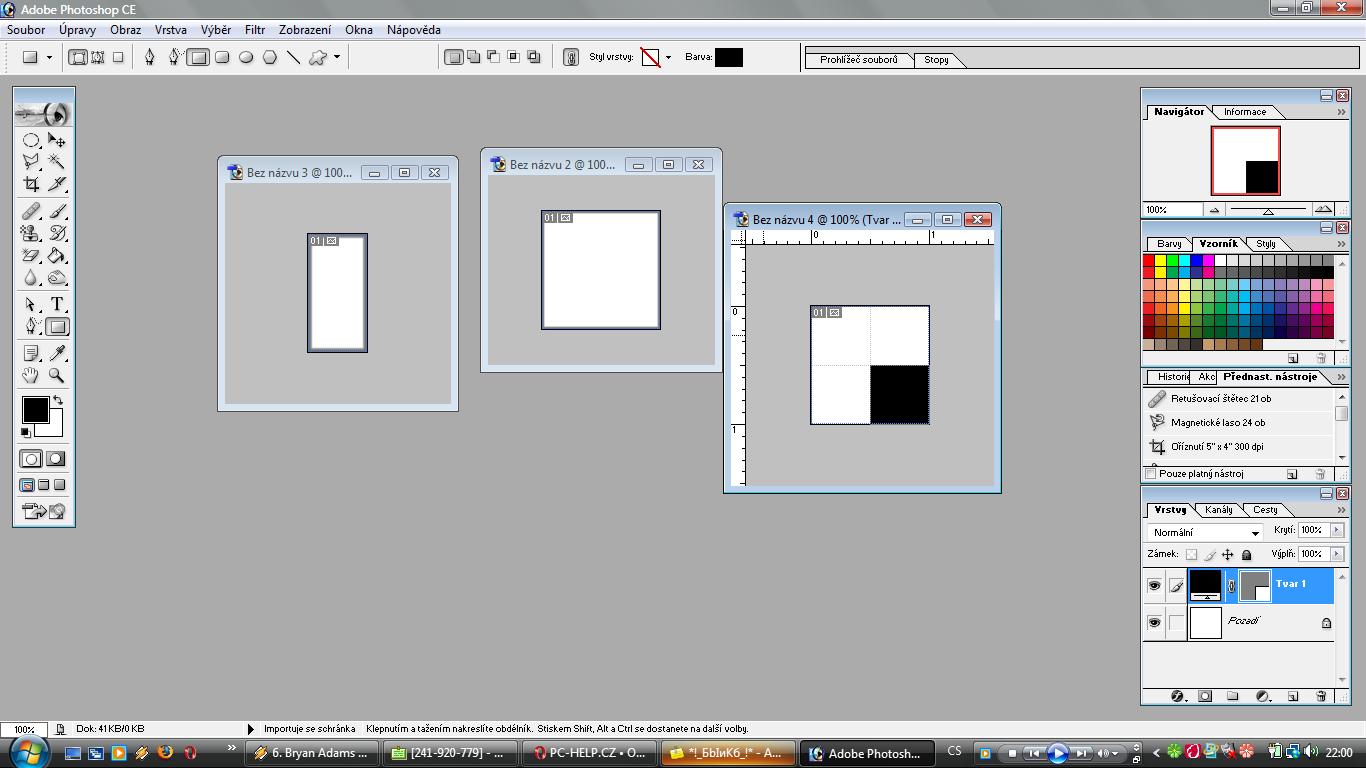Image resolution: width=1366 pixels, height=768 pixels.
Task: Pick the Type (T) tool
Action: click(57, 304)
